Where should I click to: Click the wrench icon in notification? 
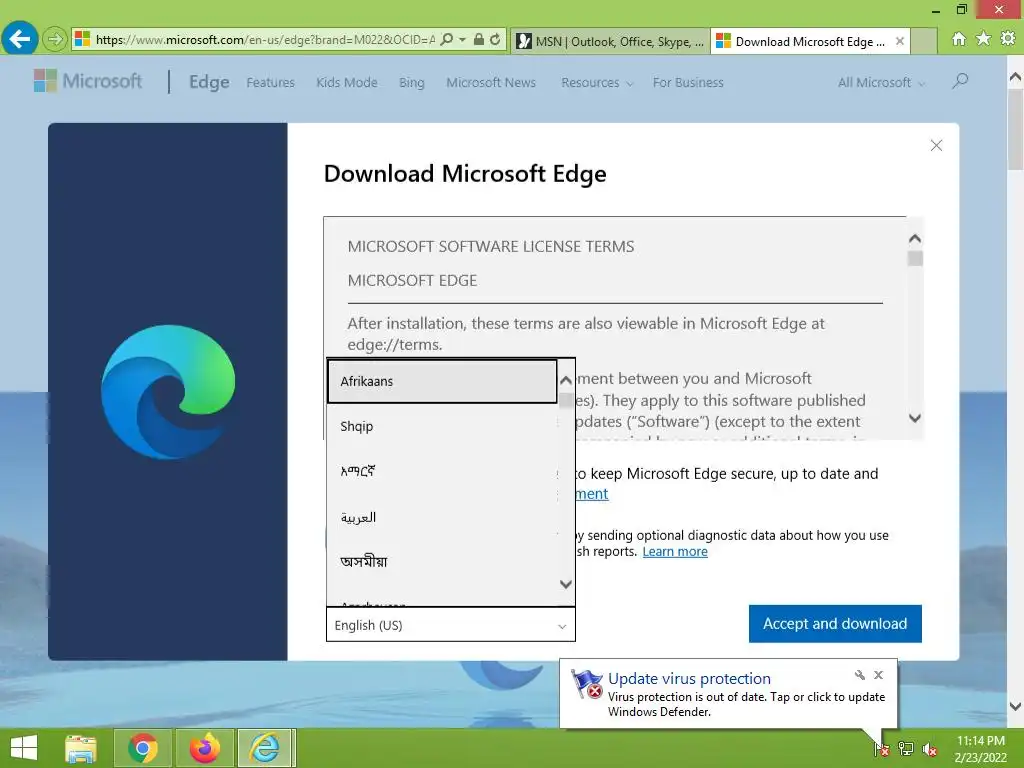pyautogui.click(x=859, y=675)
